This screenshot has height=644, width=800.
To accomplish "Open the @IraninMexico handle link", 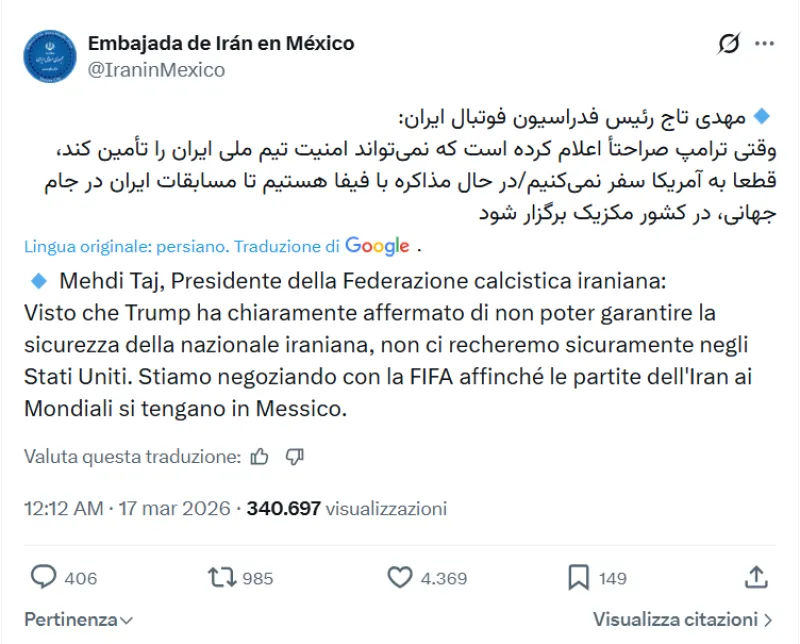I will [x=156, y=70].
